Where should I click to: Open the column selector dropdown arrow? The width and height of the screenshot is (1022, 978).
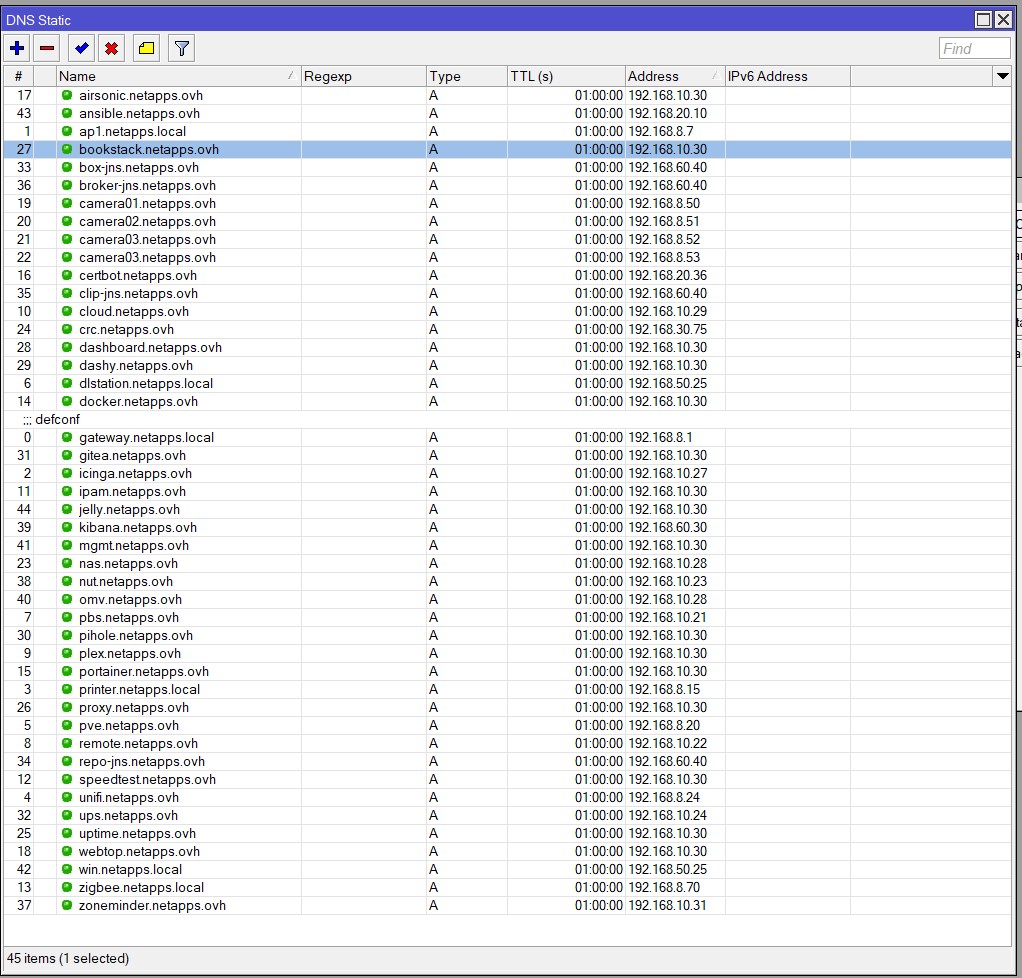[x=1002, y=76]
